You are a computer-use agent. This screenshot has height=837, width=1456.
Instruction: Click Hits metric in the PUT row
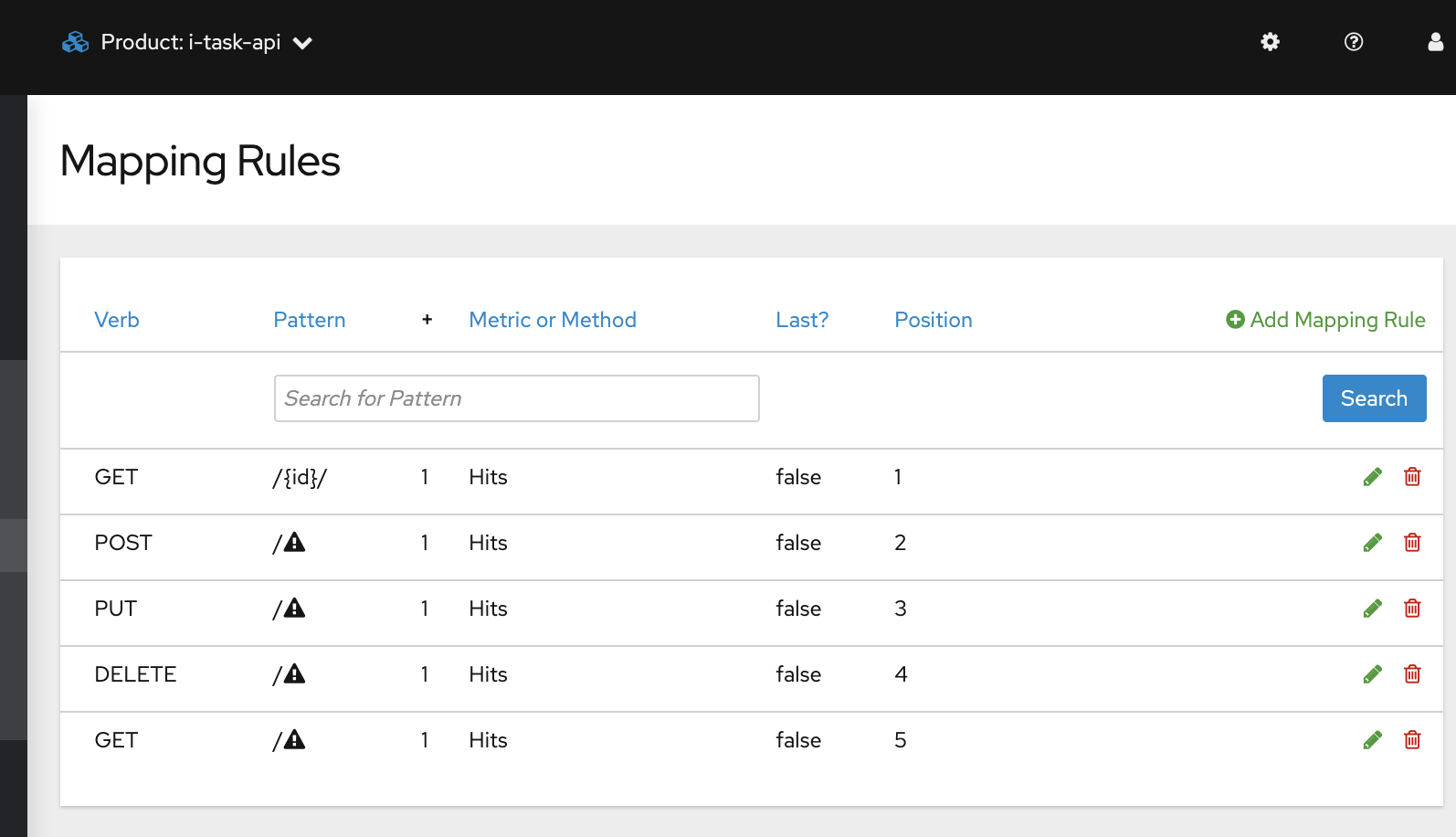tap(488, 609)
